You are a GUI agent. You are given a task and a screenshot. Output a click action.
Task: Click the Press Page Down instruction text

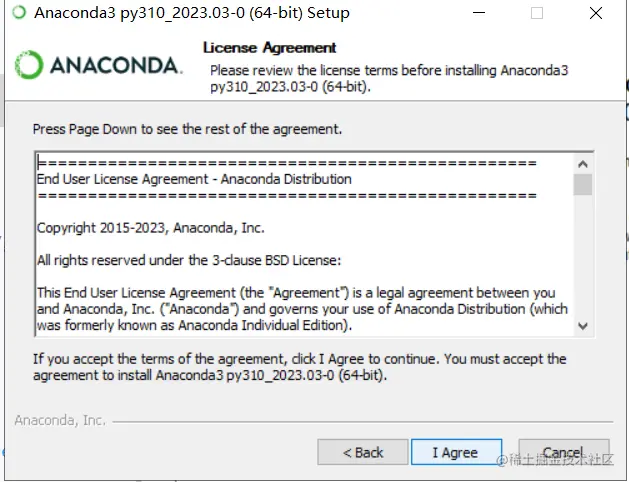[x=187, y=129]
